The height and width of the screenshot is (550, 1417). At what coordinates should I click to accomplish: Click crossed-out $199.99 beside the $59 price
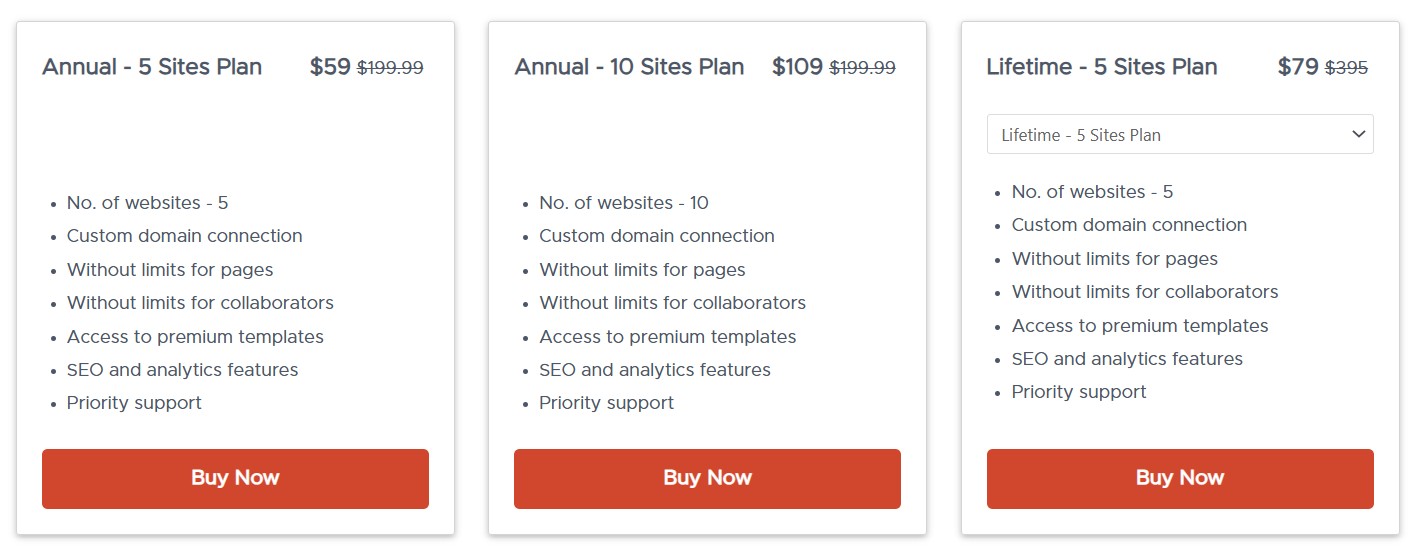coord(390,68)
